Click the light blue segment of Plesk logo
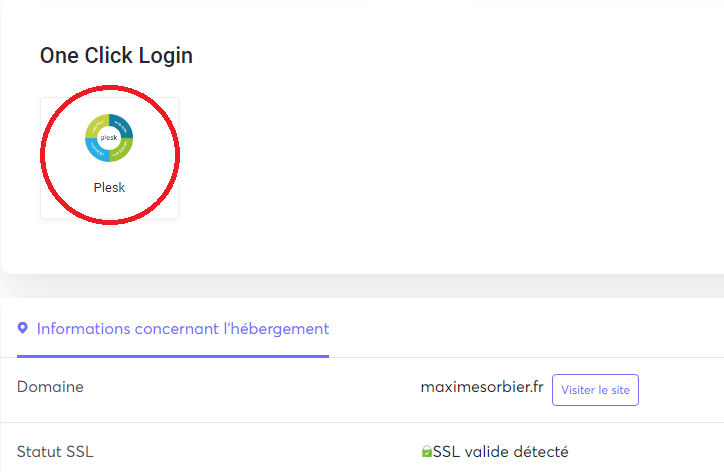Image resolution: width=724 pixels, height=472 pixels. (95, 151)
